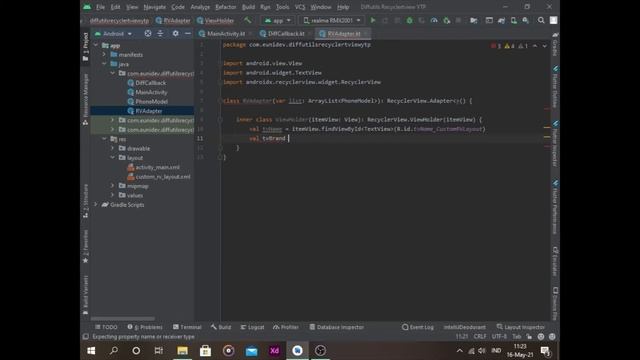Open the Problems tool window
Viewport: 640px width, 360px height.
145,327
